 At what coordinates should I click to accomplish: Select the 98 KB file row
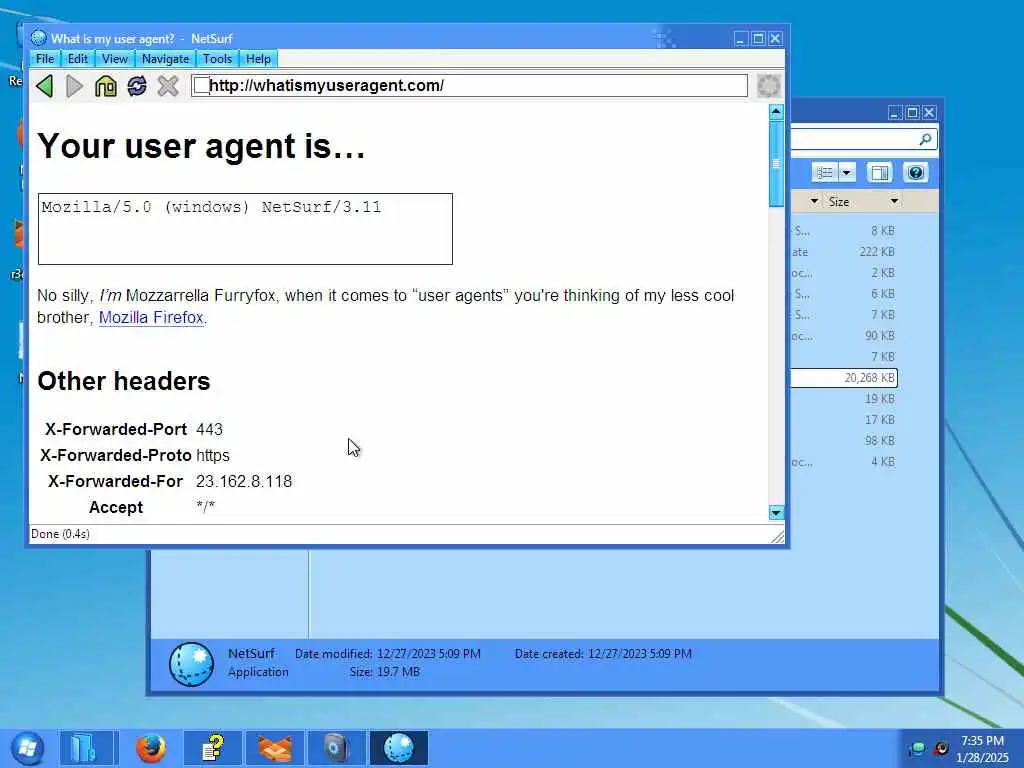[x=844, y=440]
